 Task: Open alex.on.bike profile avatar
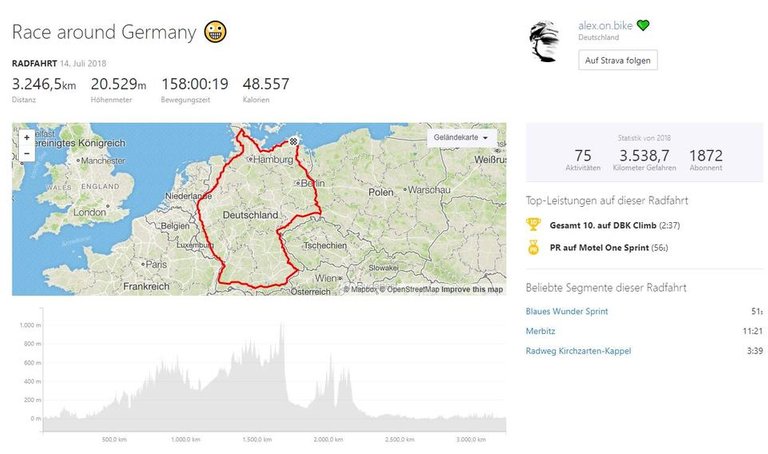548,41
